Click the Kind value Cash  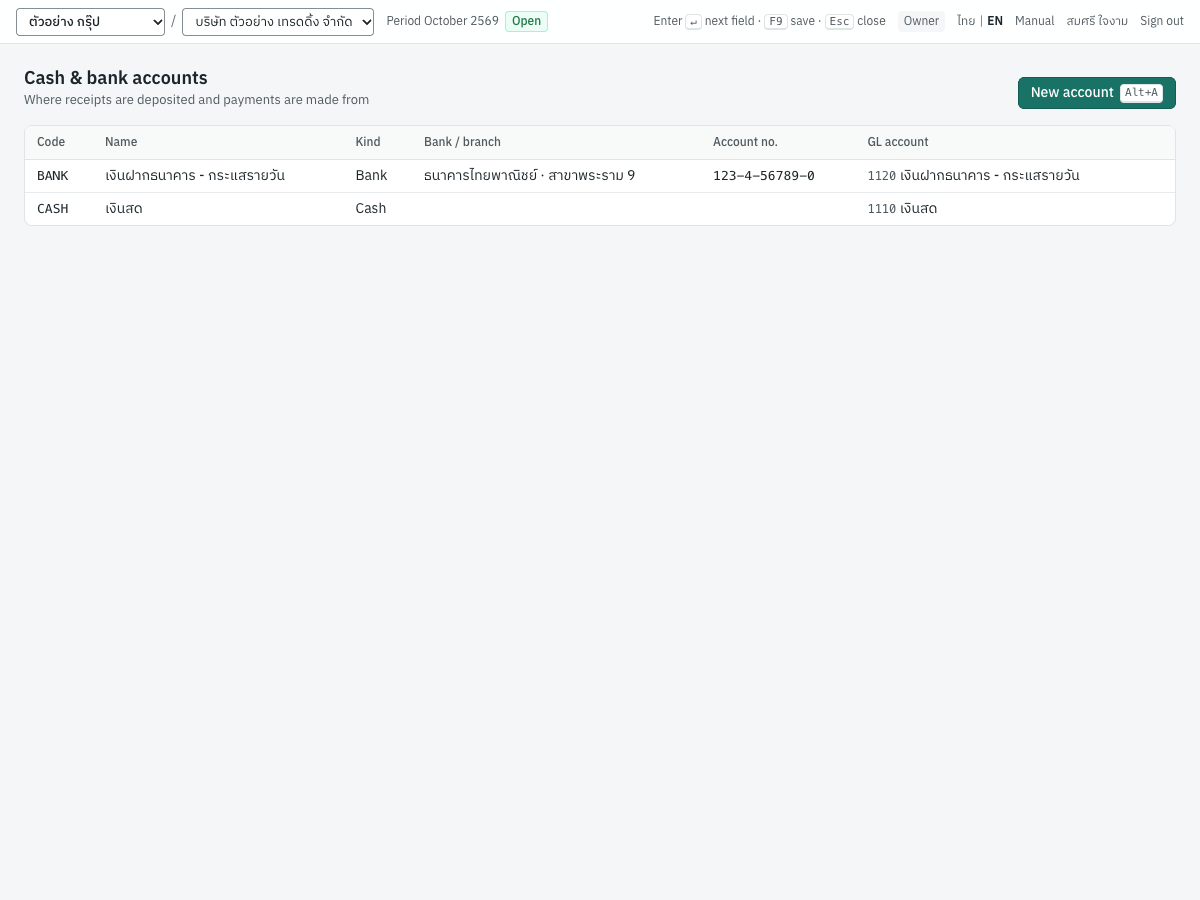pos(371,209)
